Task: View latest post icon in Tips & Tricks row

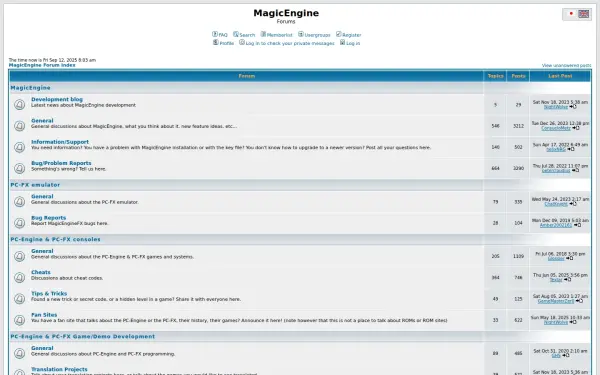Action: 579,301
